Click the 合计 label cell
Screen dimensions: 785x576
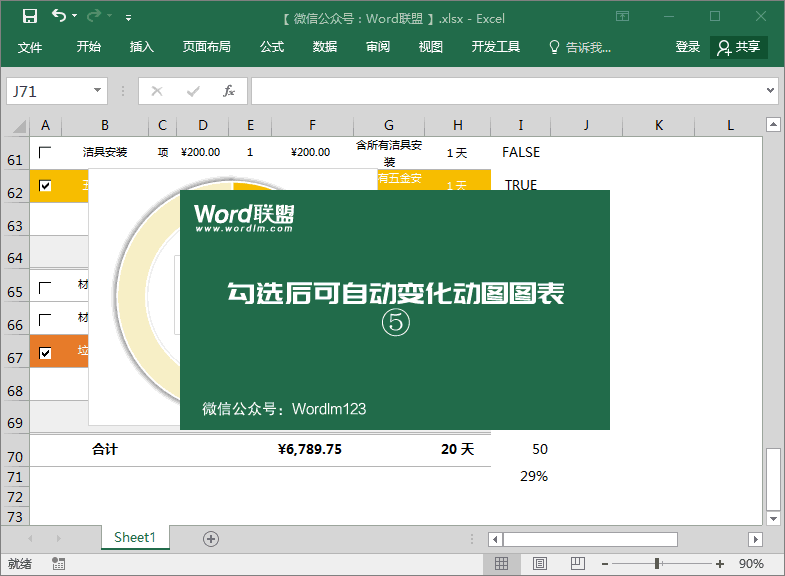105,449
